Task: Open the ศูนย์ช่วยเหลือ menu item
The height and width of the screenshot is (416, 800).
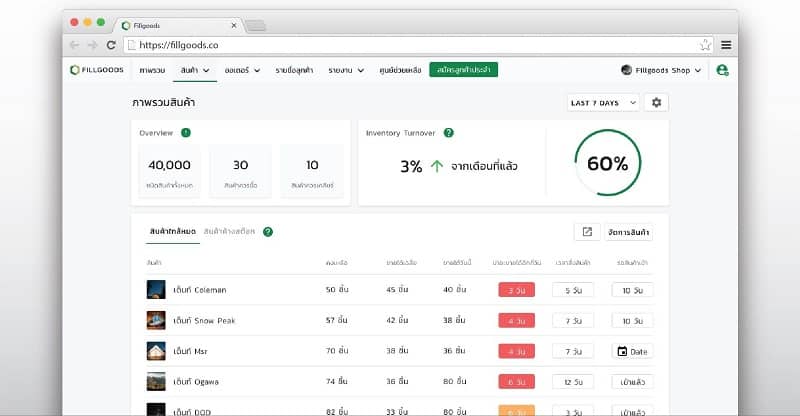Action: [401, 70]
